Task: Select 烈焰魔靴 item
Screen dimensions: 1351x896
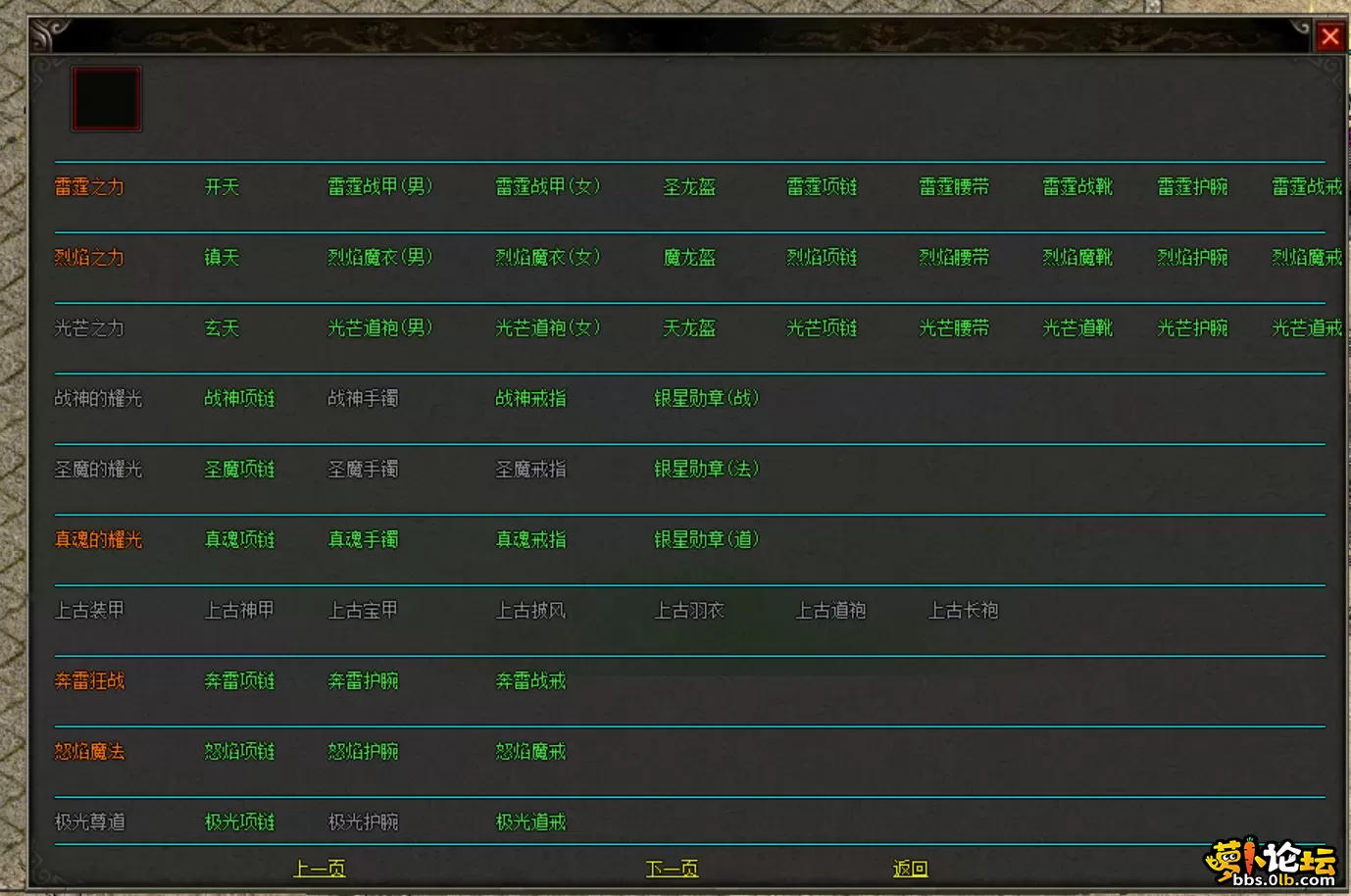Action: click(x=1077, y=257)
